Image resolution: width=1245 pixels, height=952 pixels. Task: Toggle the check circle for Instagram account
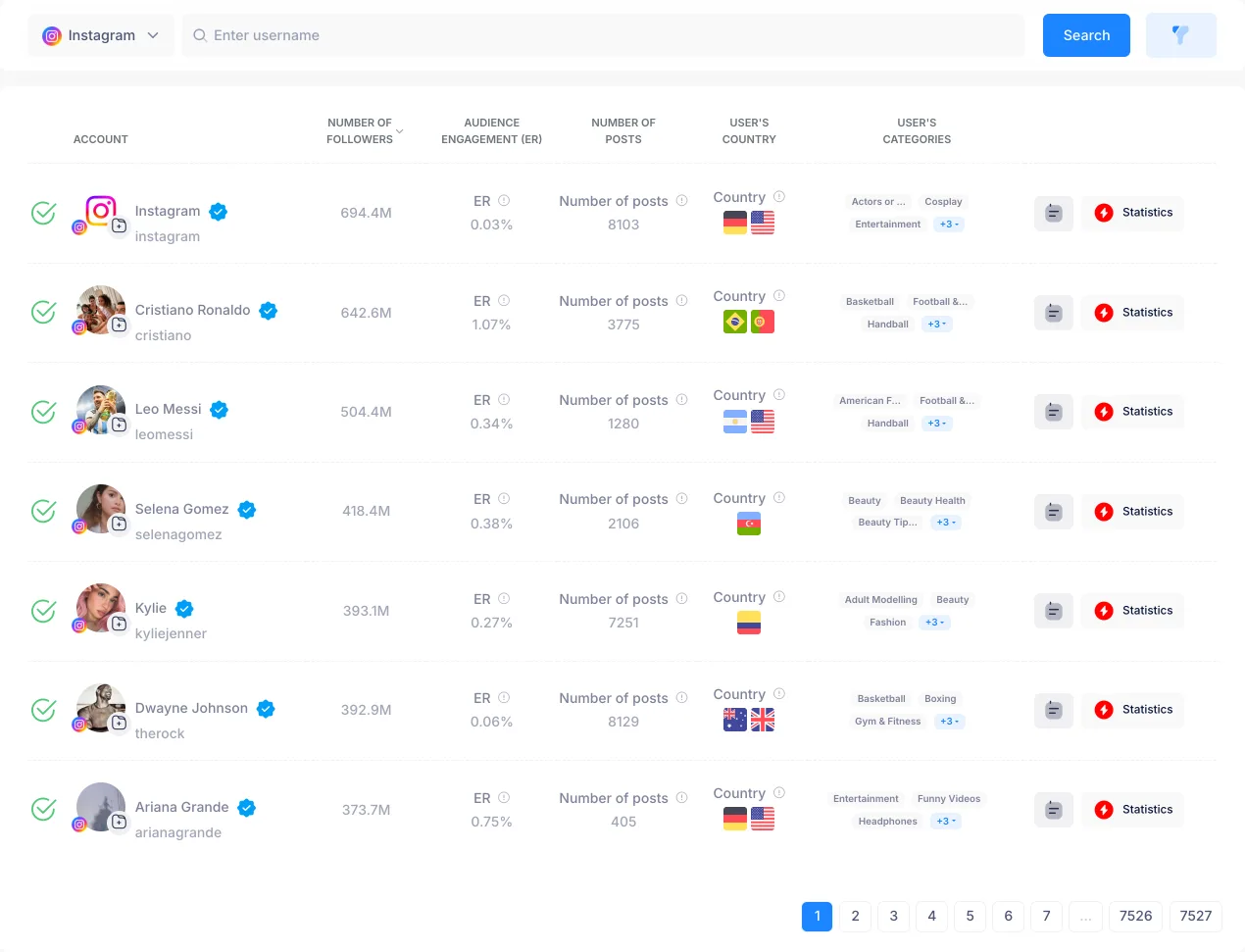43,213
